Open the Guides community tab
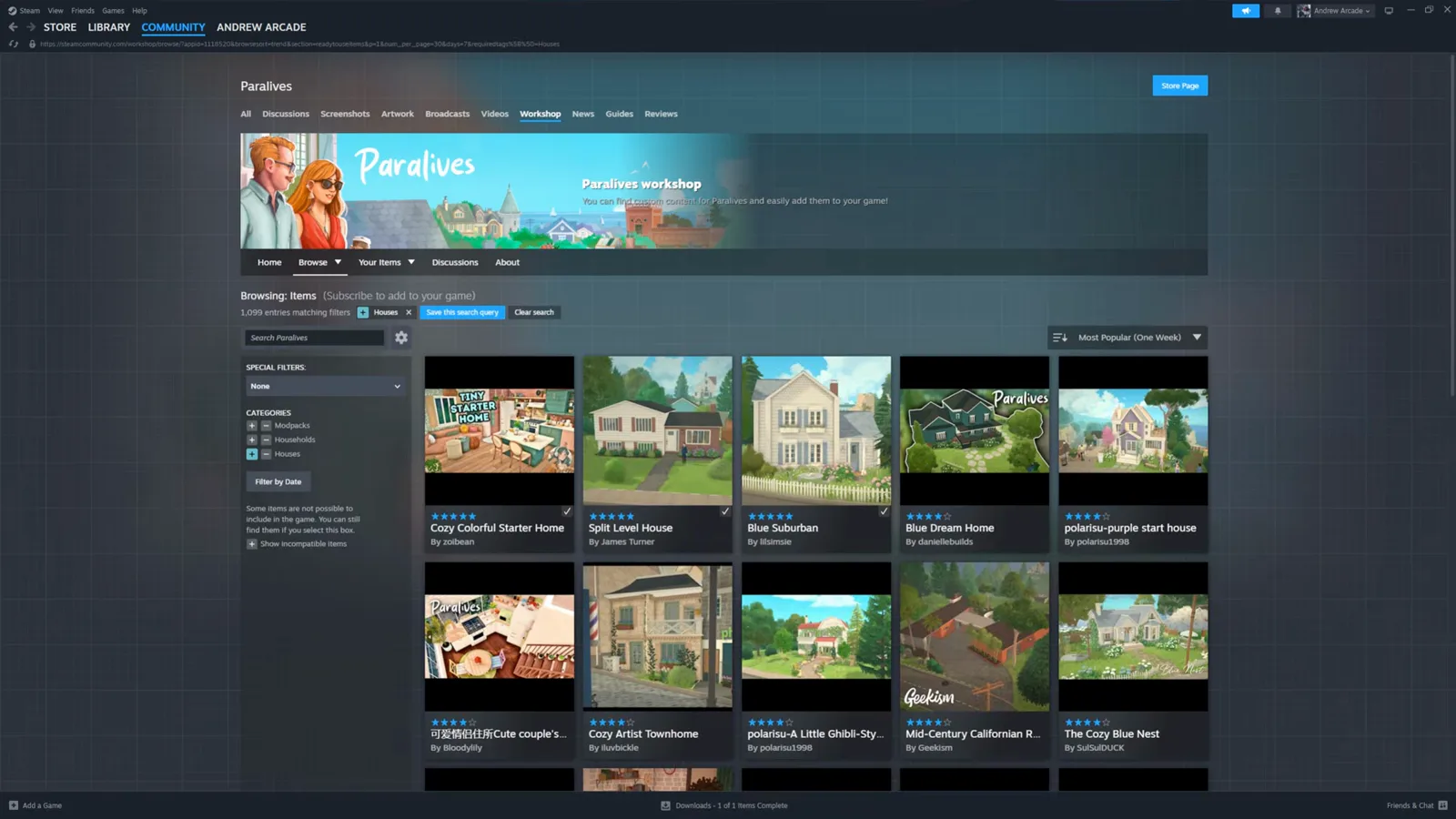1456x819 pixels. point(619,114)
